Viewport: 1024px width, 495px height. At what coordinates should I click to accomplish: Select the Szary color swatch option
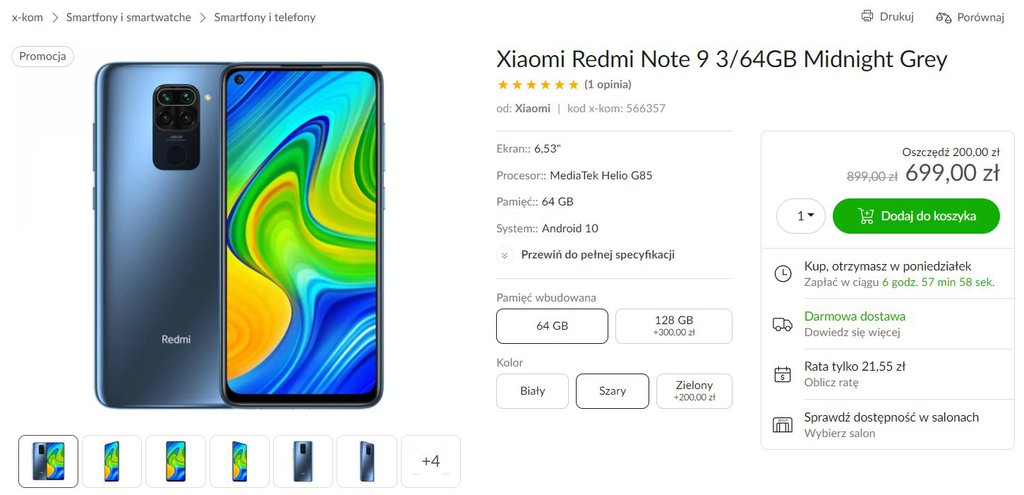pyautogui.click(x=612, y=391)
